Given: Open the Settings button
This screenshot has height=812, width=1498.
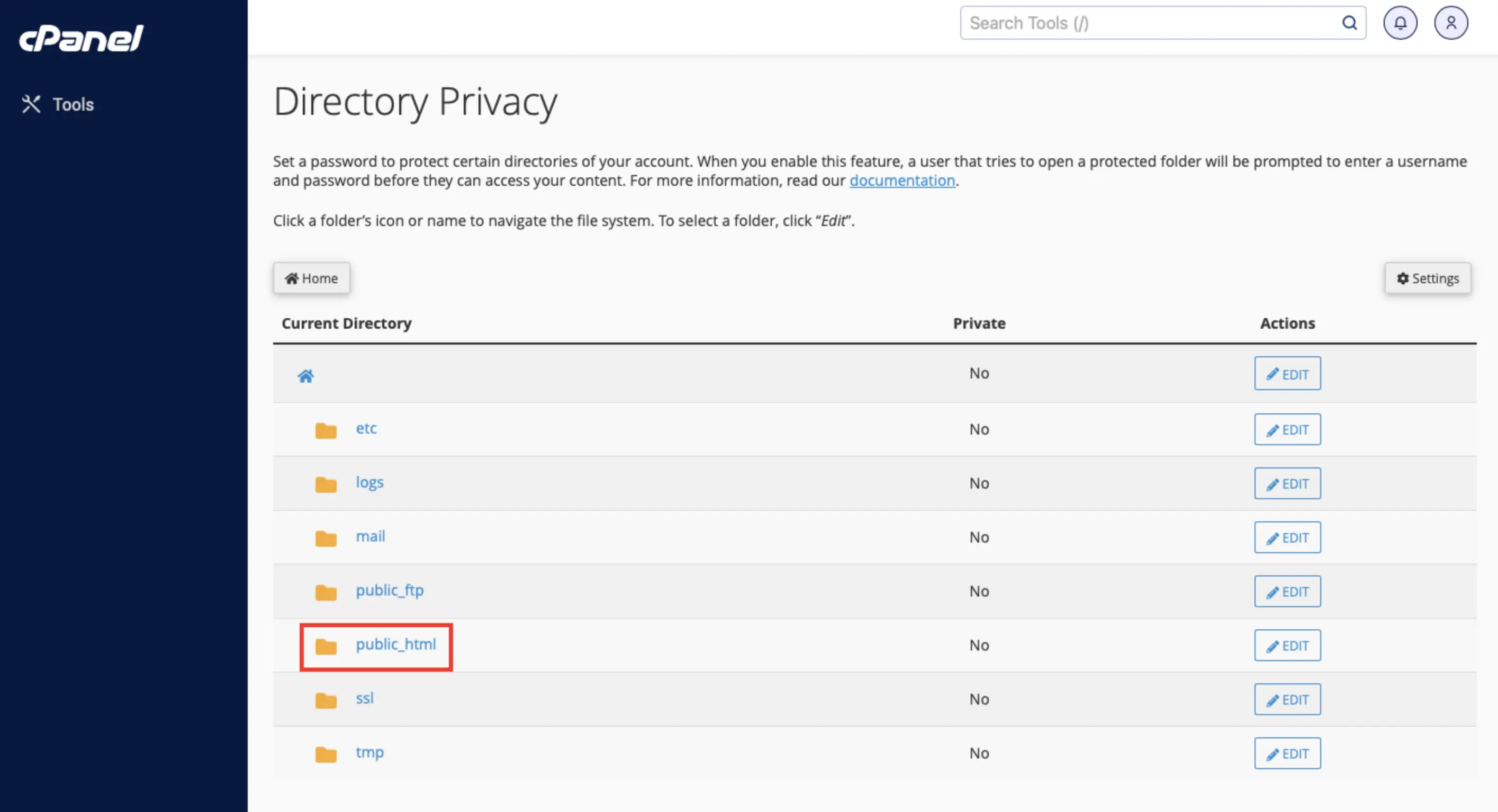Looking at the screenshot, I should (x=1428, y=278).
